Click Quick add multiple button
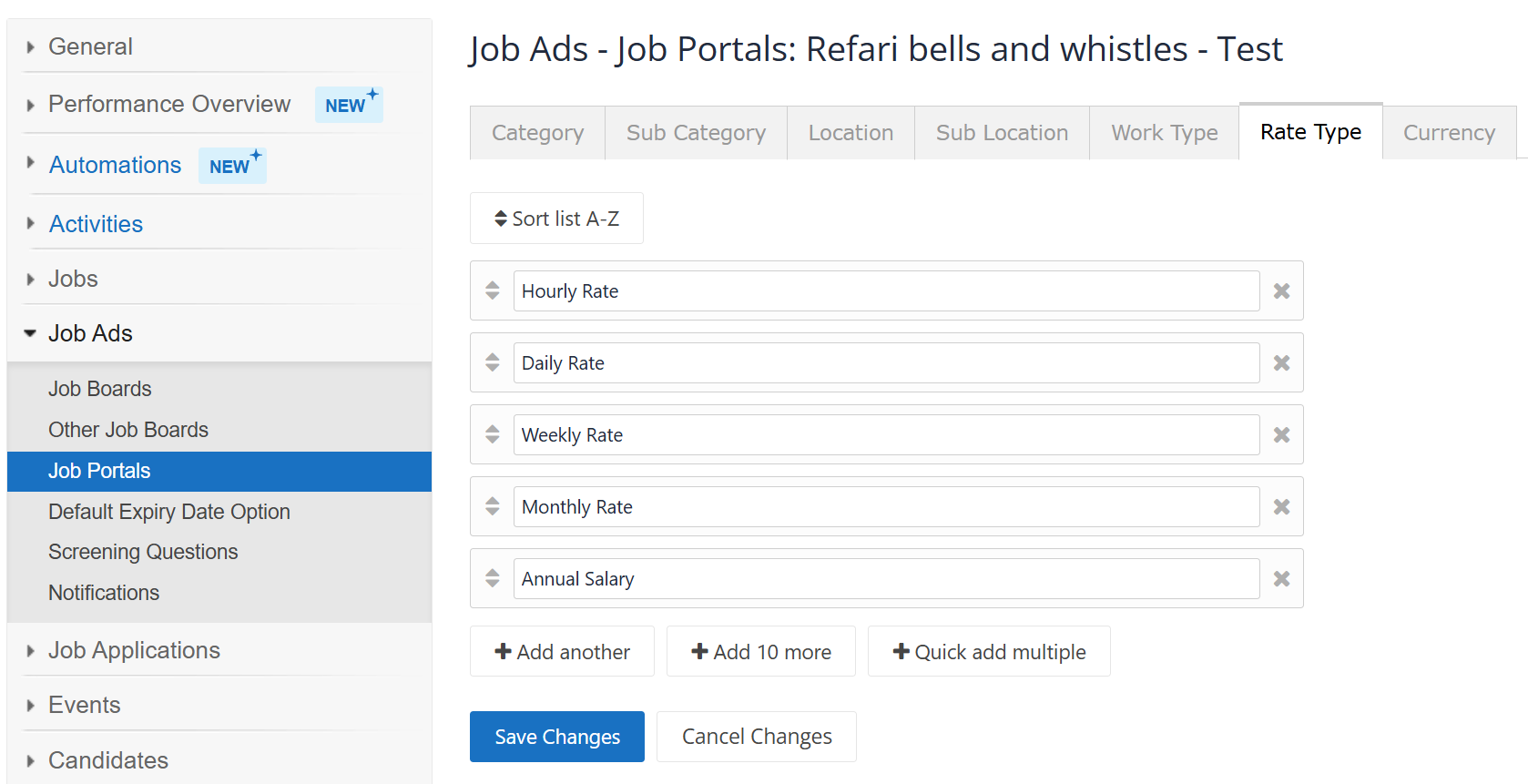This screenshot has height=784, width=1528. click(989, 652)
